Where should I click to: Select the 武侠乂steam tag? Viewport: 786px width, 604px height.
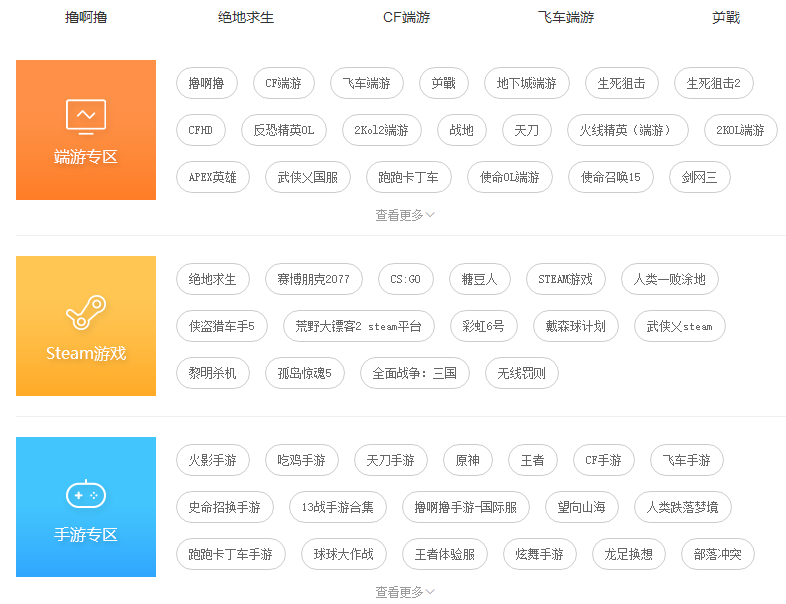[x=680, y=326]
